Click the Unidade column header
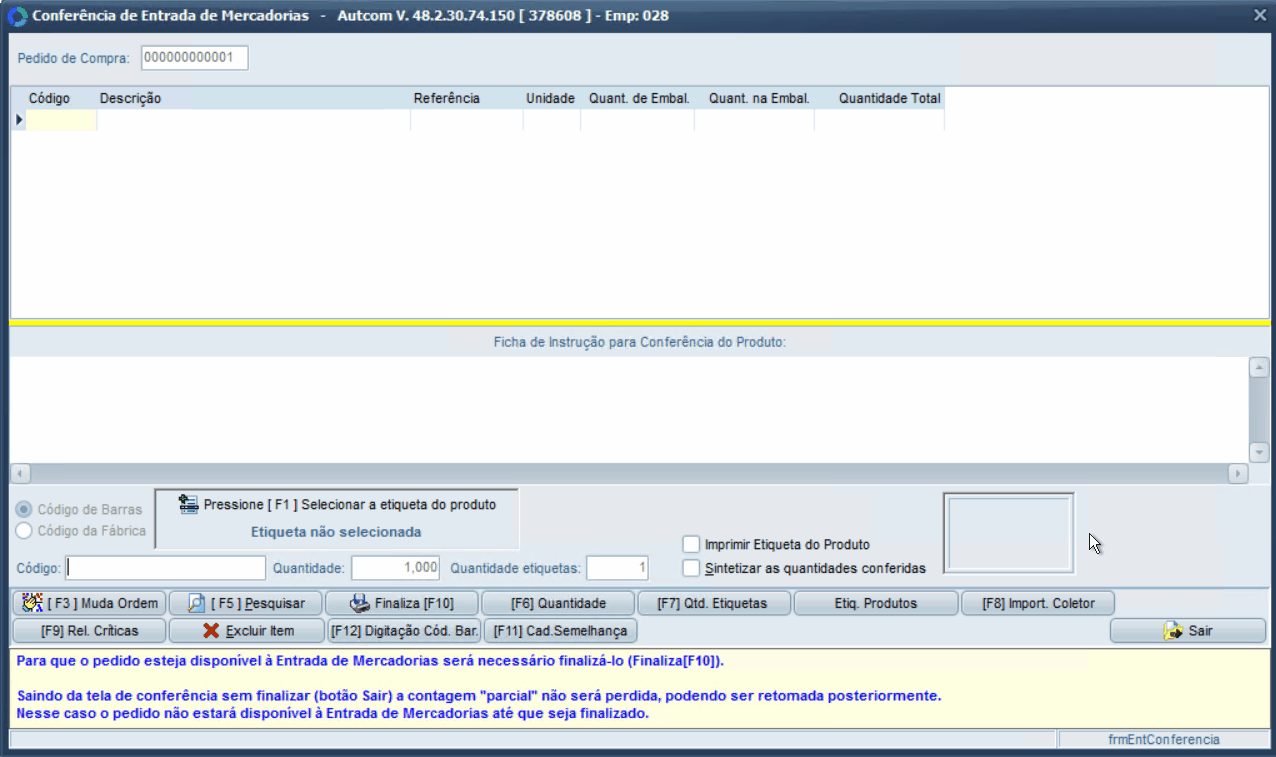 coord(551,99)
